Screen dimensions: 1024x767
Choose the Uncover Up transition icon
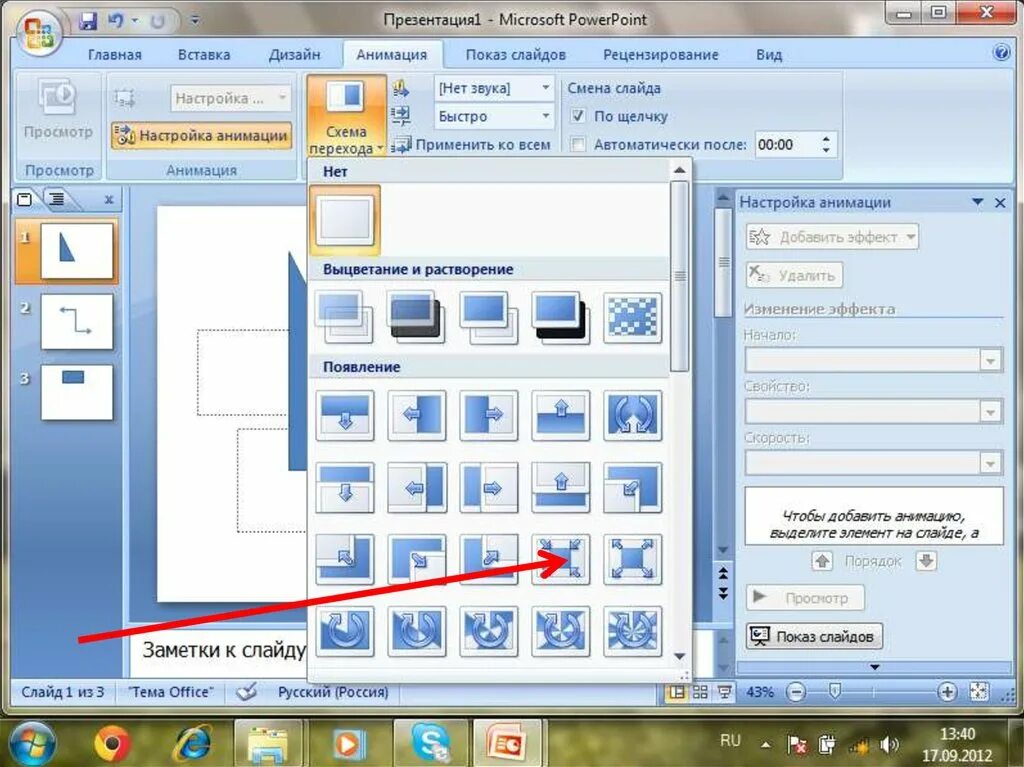point(560,487)
